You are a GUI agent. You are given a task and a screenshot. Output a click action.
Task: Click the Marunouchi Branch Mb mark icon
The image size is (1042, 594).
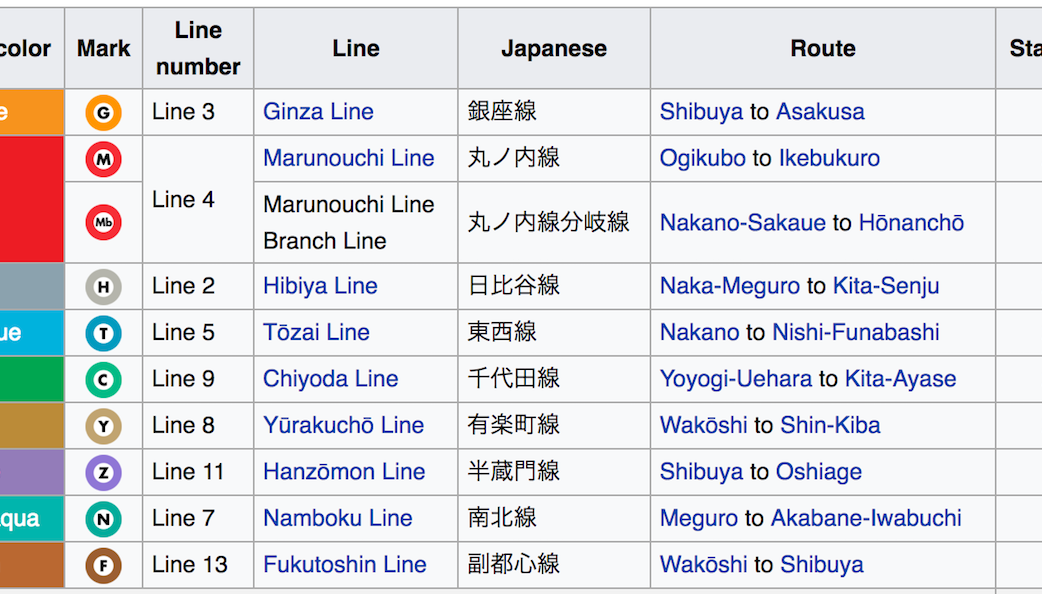[103, 223]
